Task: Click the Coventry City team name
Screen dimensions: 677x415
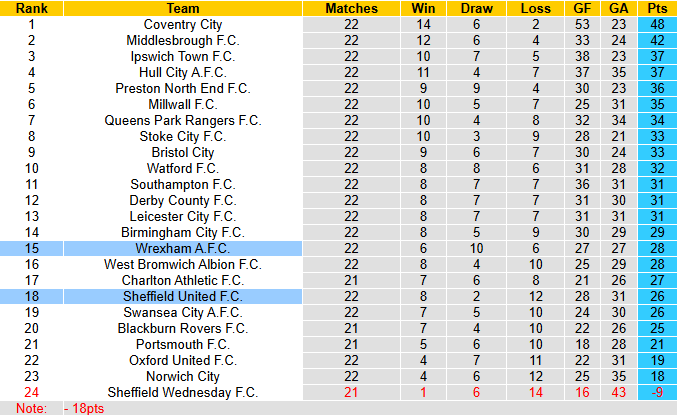Action: (x=182, y=24)
